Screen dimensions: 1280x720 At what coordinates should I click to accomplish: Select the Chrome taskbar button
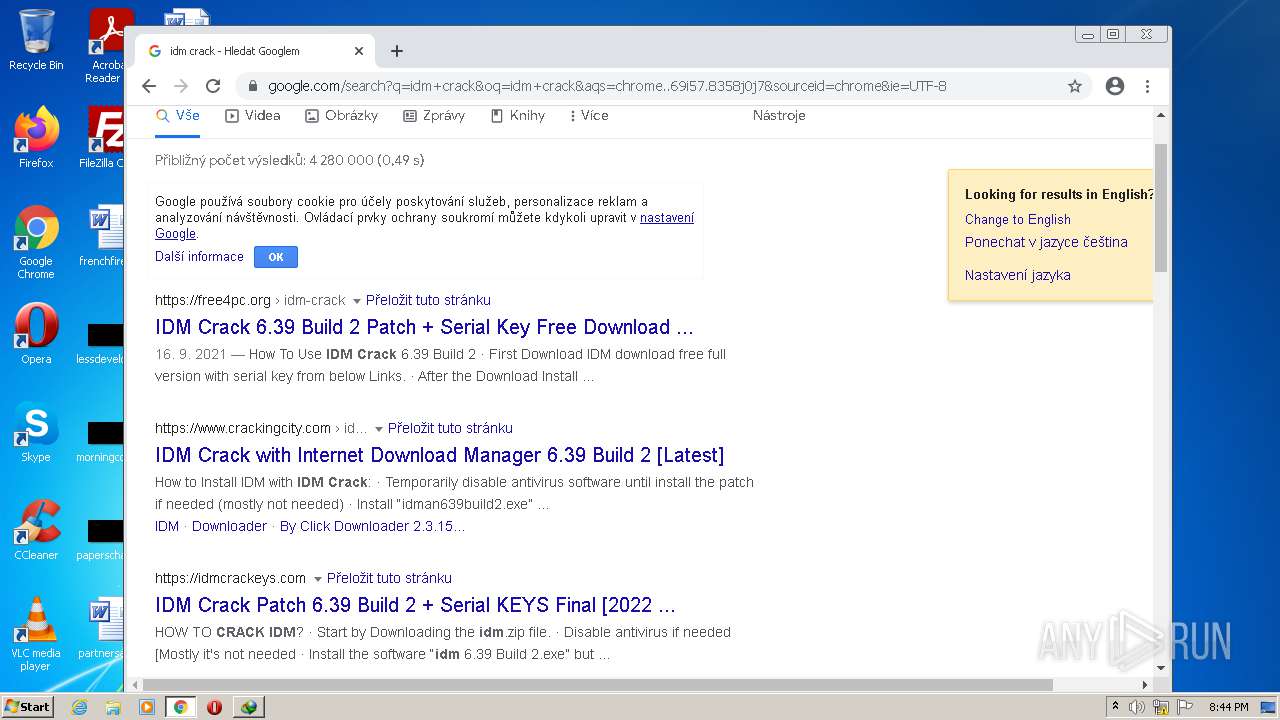click(x=180, y=707)
